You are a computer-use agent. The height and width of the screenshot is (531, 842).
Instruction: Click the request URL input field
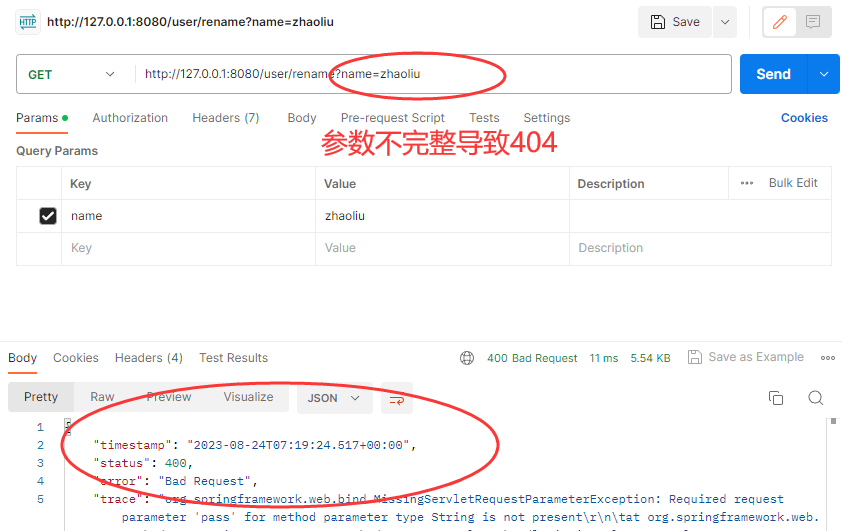tap(432, 74)
